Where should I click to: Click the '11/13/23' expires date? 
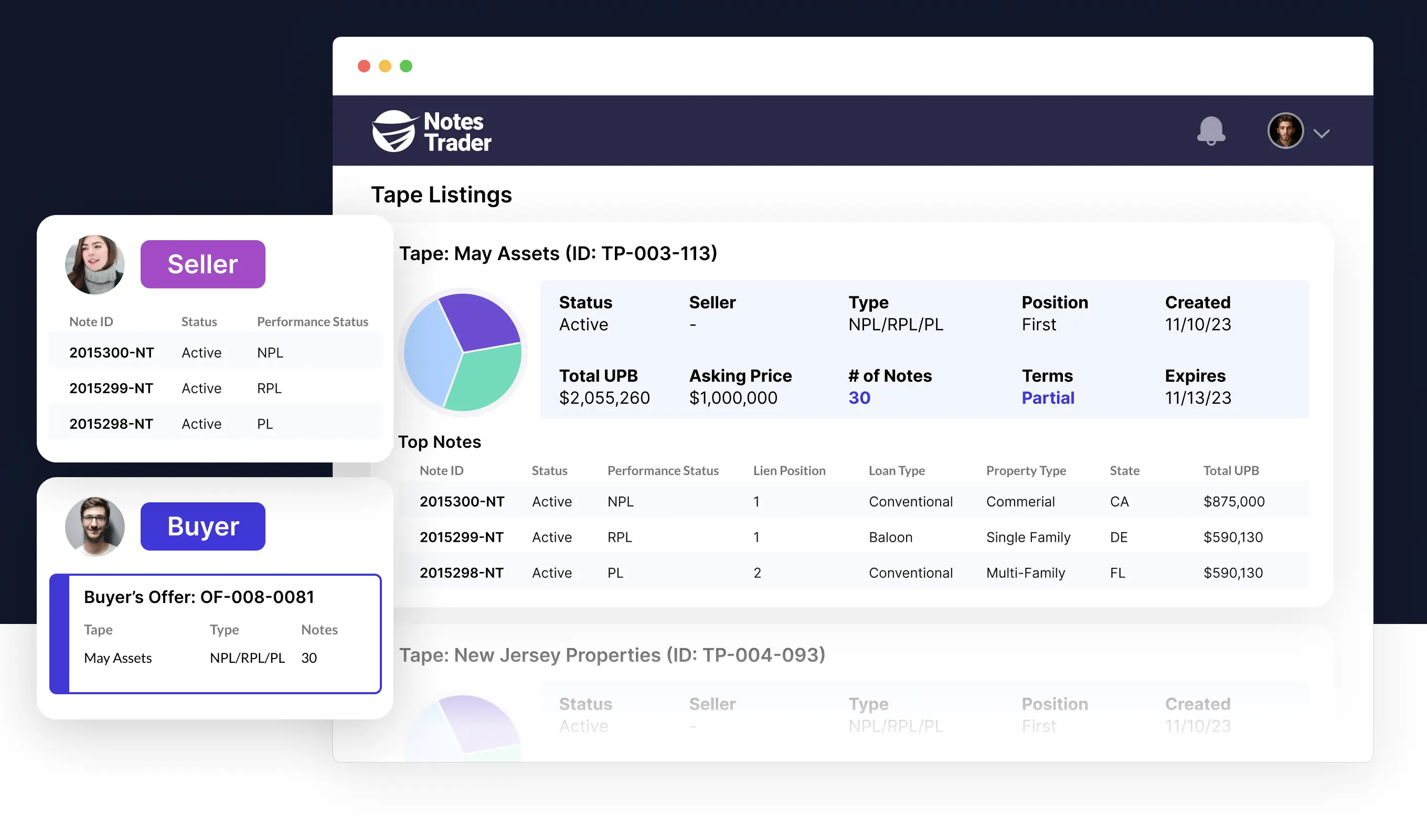1198,398
